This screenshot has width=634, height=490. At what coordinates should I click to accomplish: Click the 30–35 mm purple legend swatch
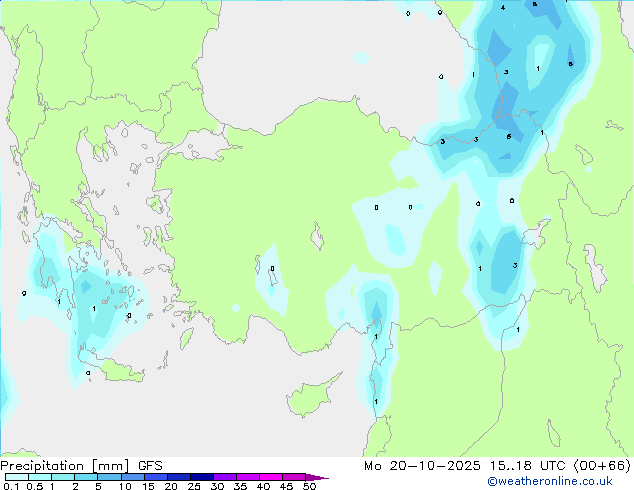click(225, 477)
